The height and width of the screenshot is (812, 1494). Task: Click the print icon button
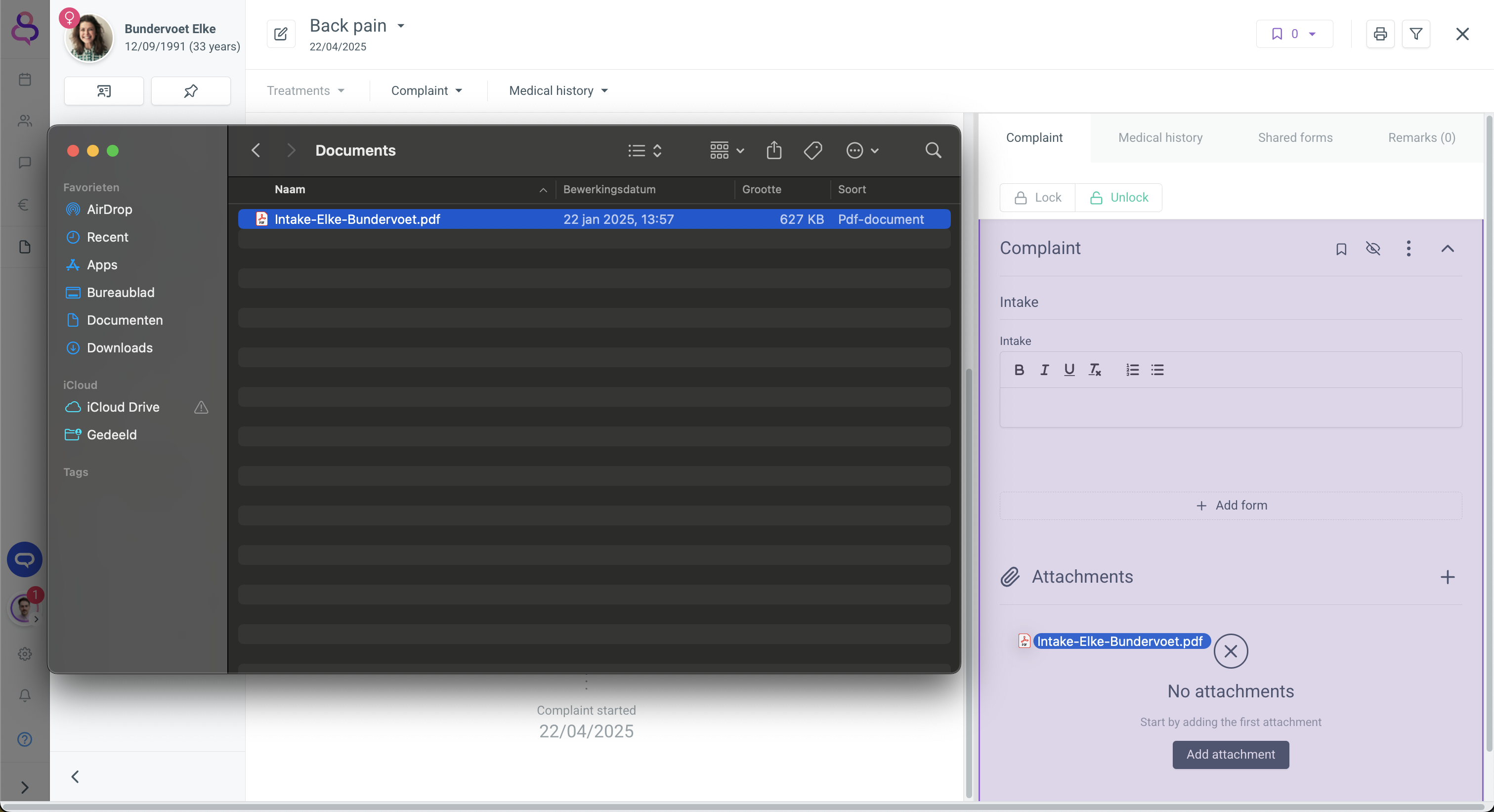click(x=1380, y=34)
